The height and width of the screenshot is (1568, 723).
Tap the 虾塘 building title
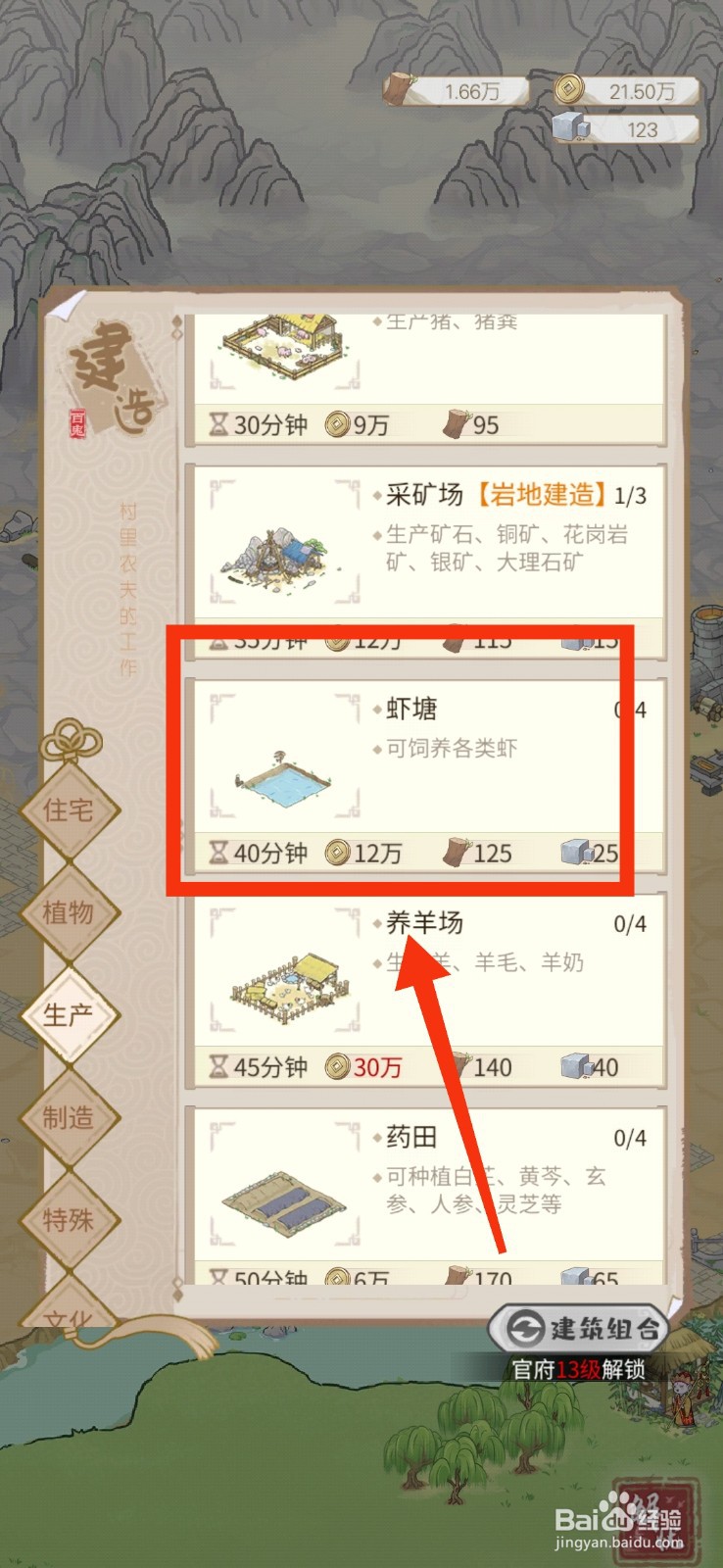[x=411, y=710]
